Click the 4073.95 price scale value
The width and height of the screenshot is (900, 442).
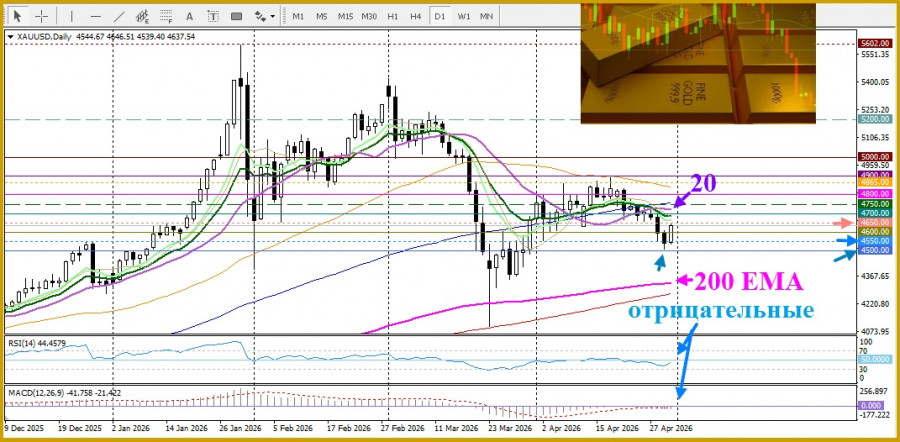coord(874,331)
